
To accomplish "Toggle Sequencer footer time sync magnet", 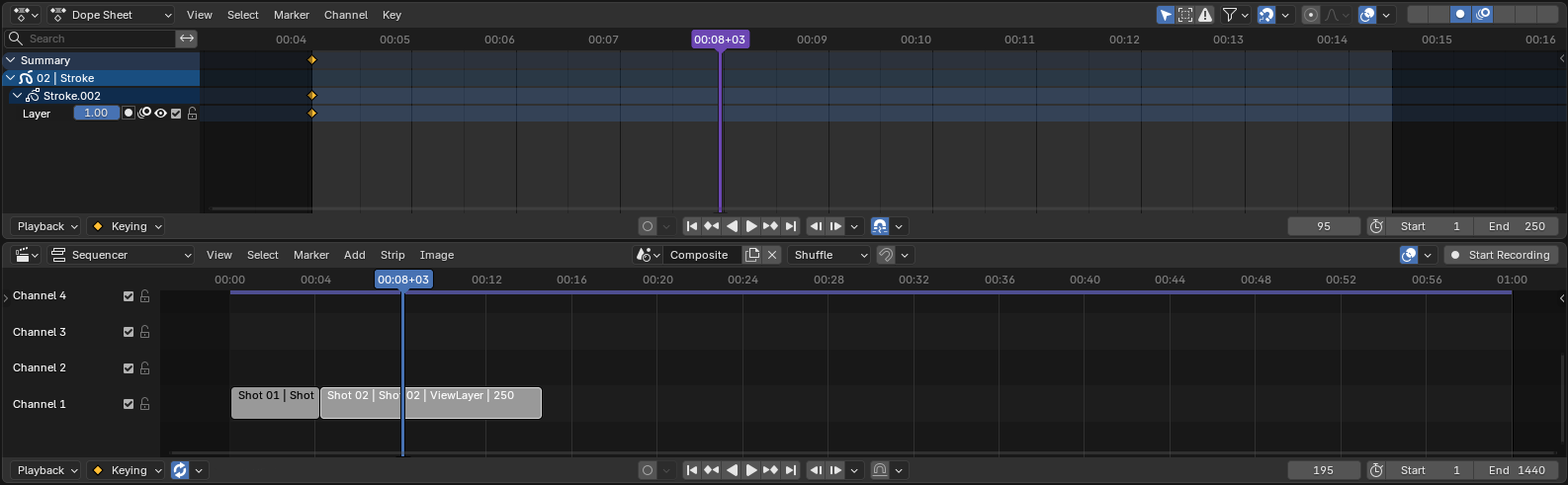I will pyautogui.click(x=880, y=470).
